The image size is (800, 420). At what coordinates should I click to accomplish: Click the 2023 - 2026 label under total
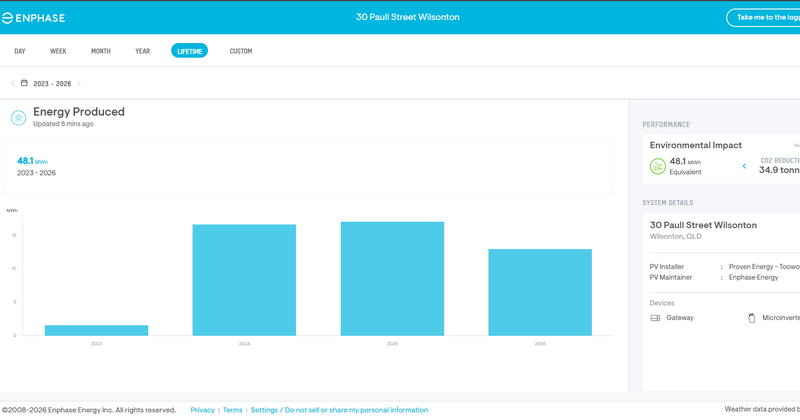point(36,173)
